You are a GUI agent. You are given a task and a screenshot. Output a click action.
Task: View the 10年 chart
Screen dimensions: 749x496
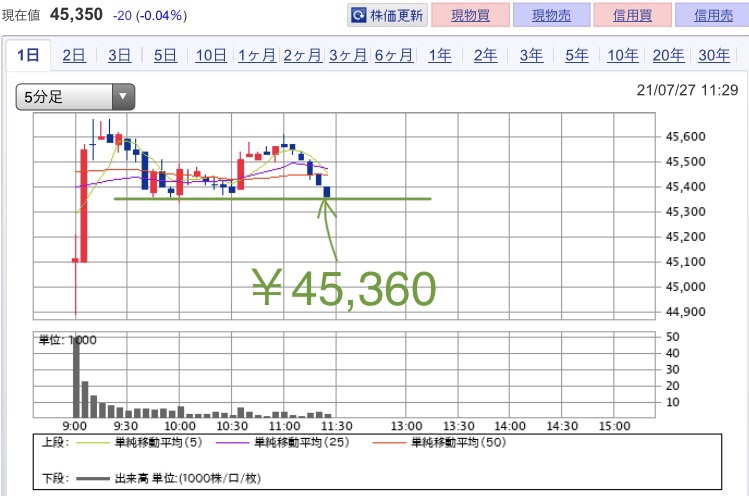point(622,55)
